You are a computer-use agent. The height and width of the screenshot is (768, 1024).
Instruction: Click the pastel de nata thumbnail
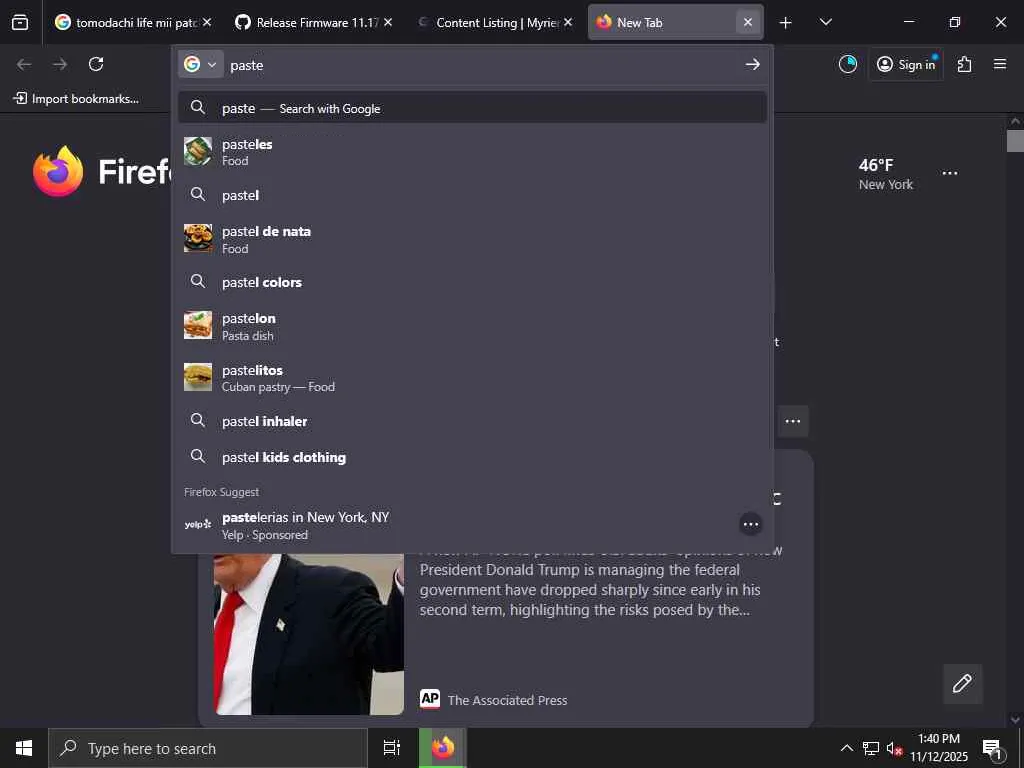[198, 238]
